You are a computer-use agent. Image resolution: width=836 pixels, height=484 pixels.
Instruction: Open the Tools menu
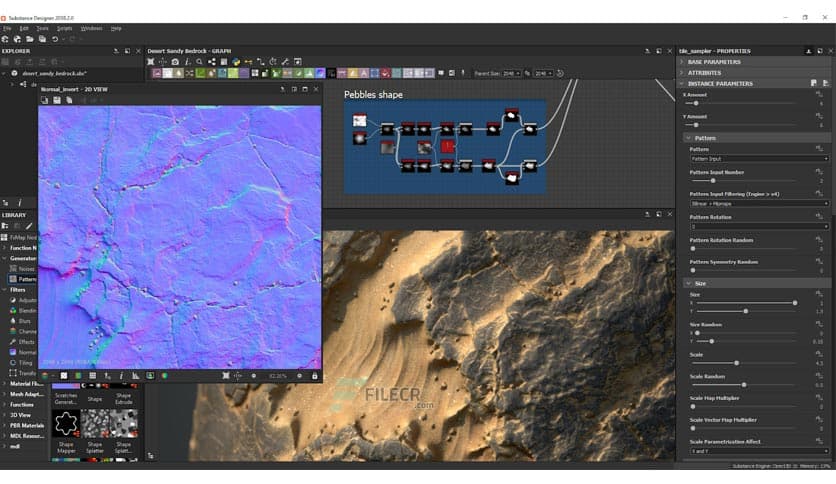coord(42,28)
